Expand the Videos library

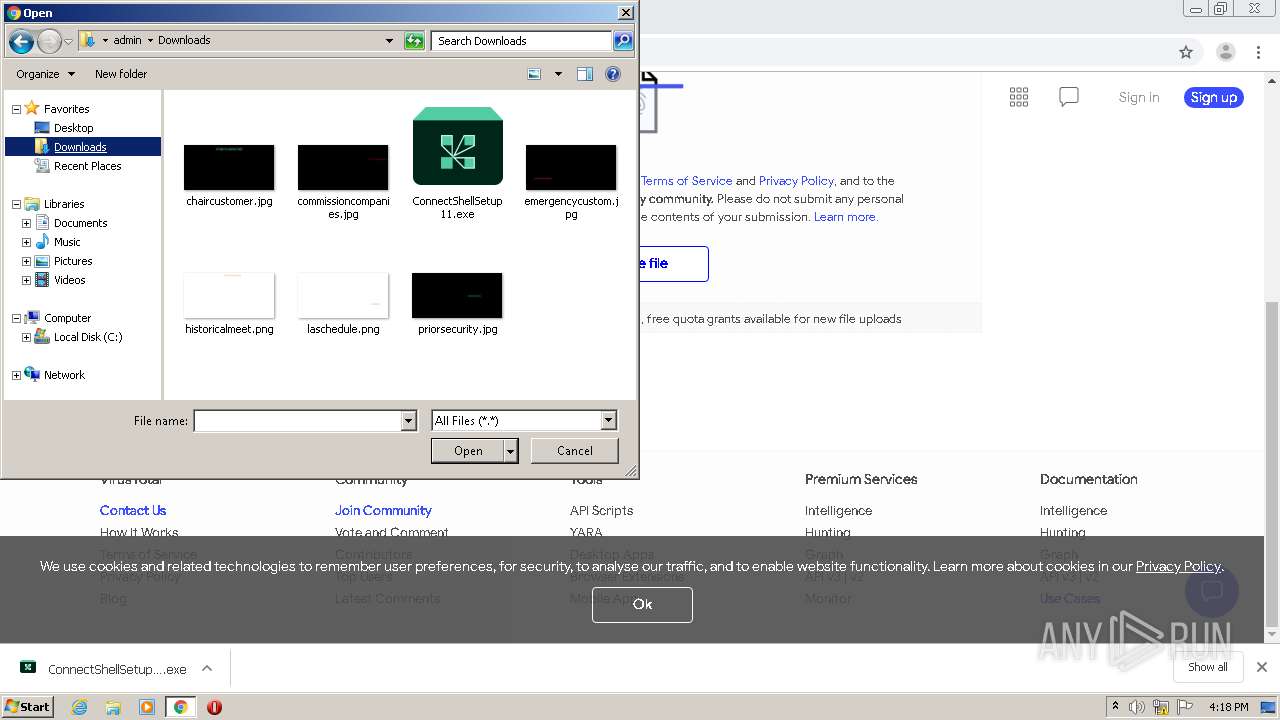coord(26,280)
